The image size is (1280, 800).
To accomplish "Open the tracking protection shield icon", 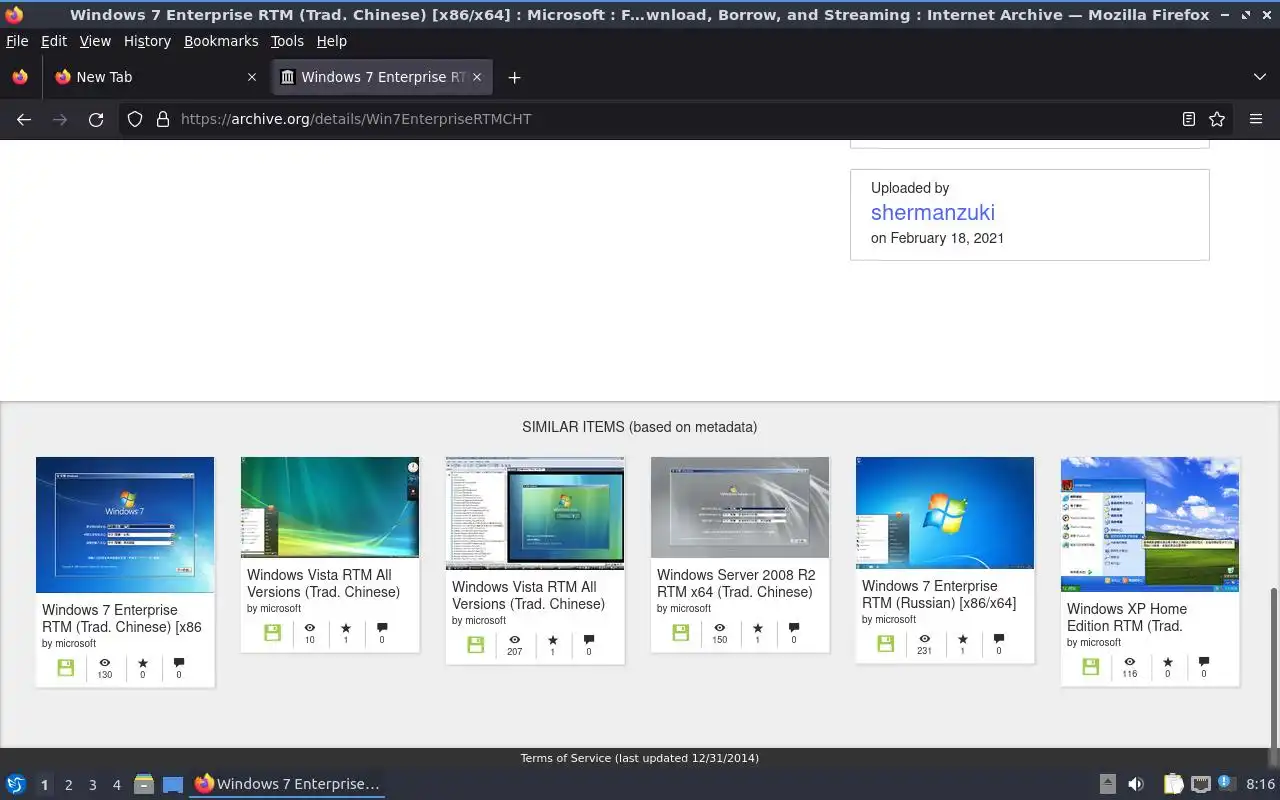I will tap(135, 119).
